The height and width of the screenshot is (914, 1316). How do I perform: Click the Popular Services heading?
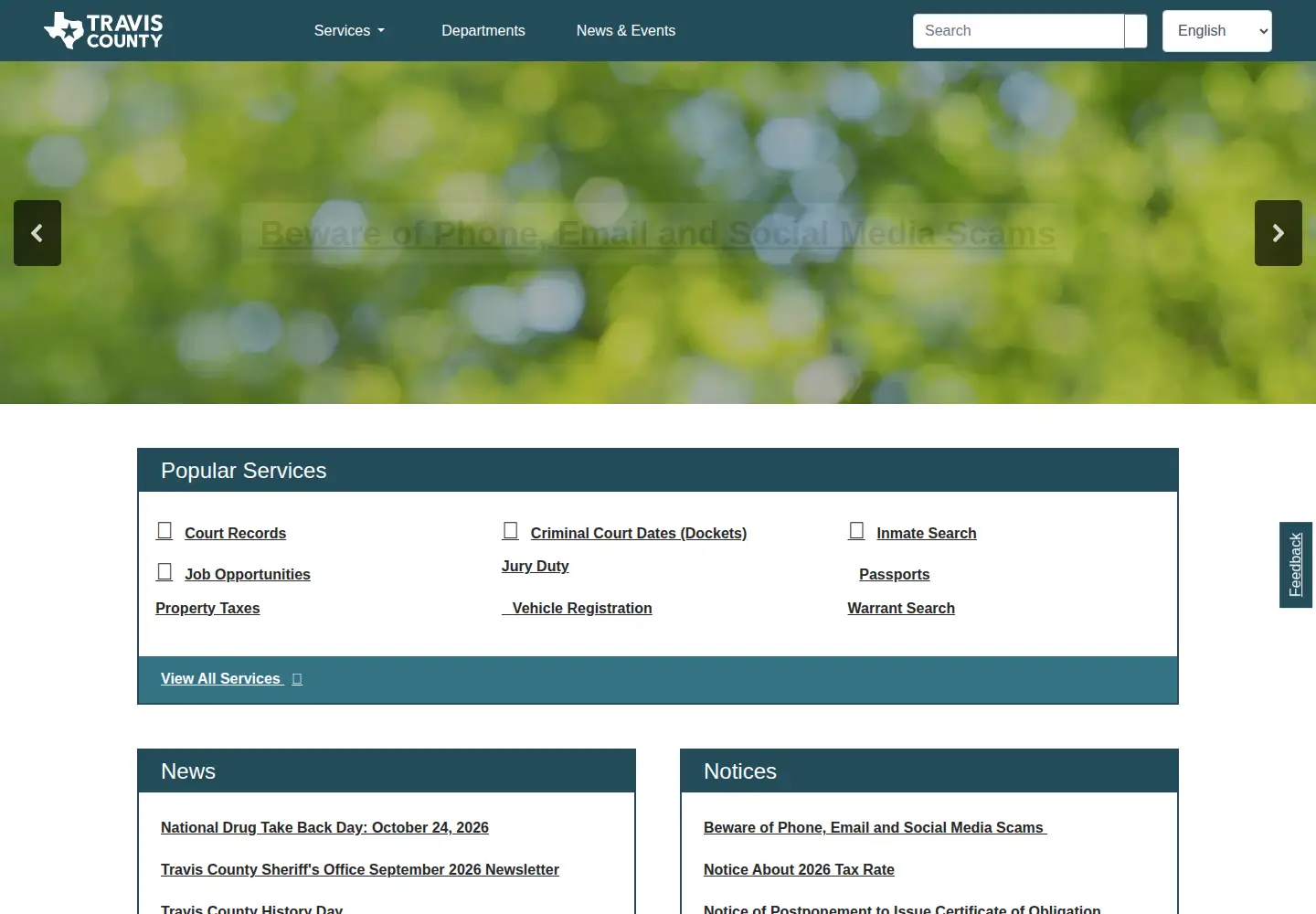coord(244,471)
